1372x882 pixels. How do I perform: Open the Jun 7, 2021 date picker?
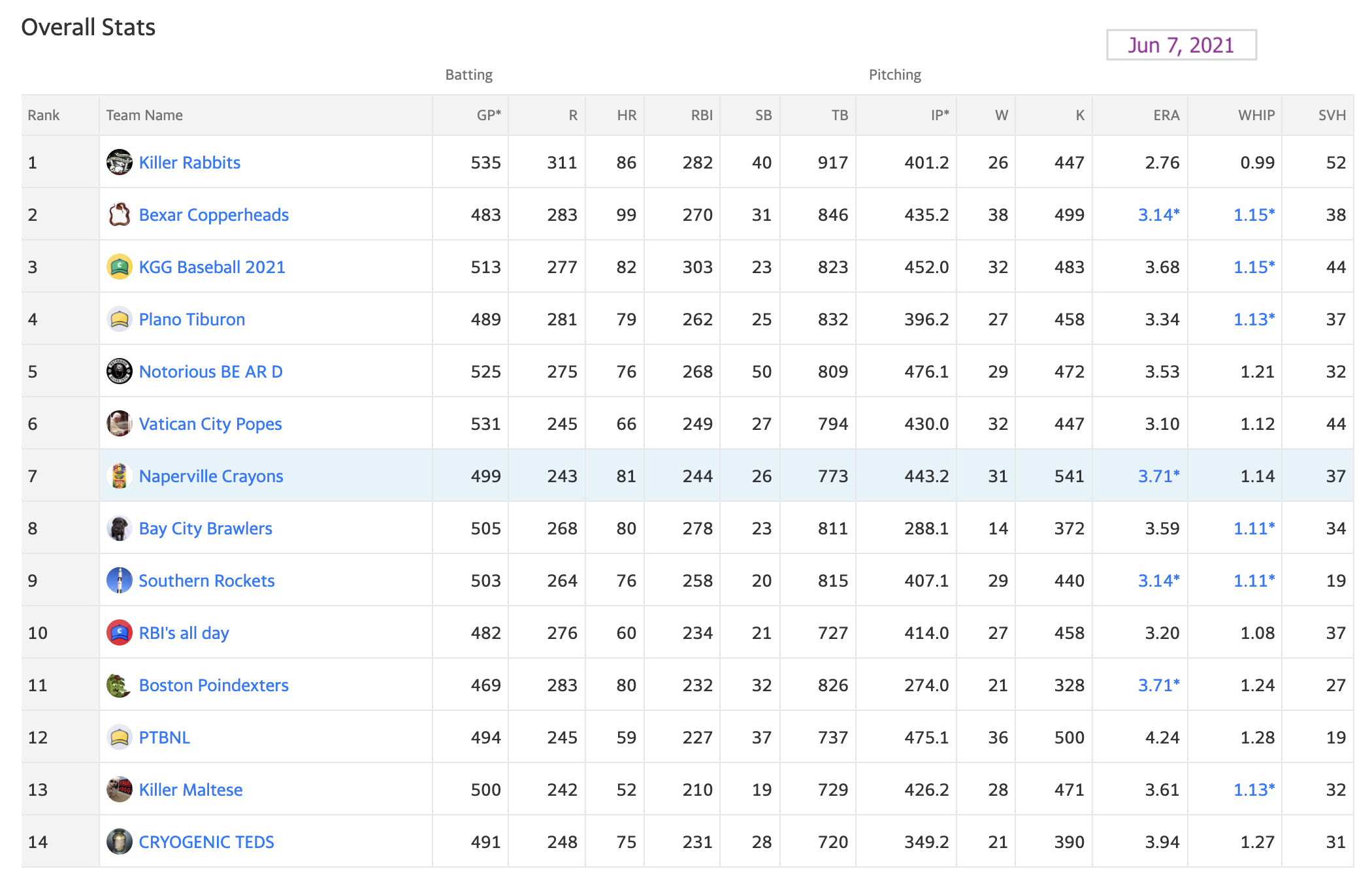tap(1181, 45)
